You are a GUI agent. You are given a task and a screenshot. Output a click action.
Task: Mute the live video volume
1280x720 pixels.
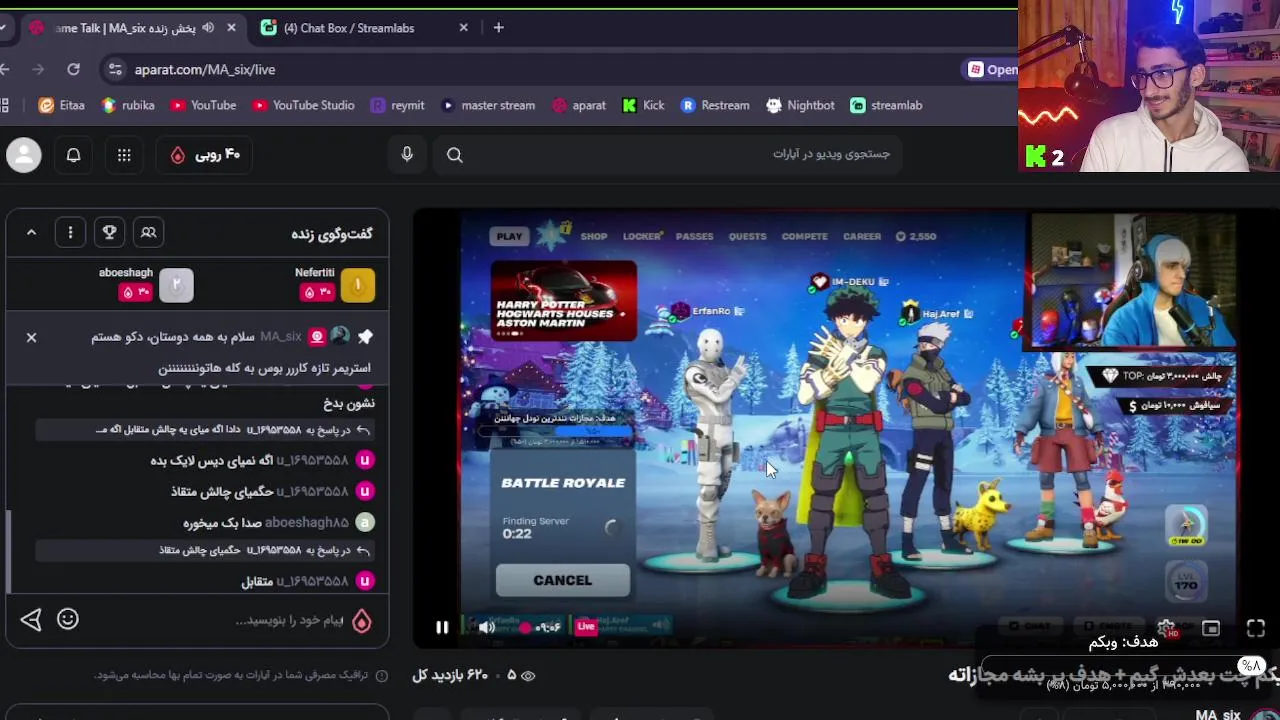tap(487, 627)
